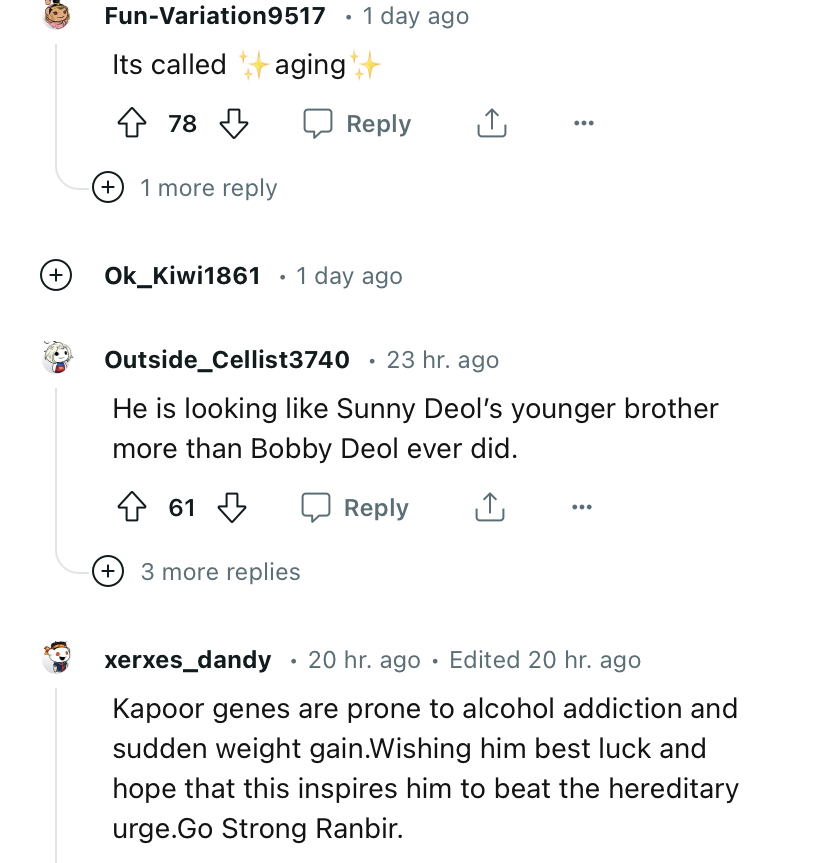Visit xerxes_dandy's profile via username

(x=188, y=660)
